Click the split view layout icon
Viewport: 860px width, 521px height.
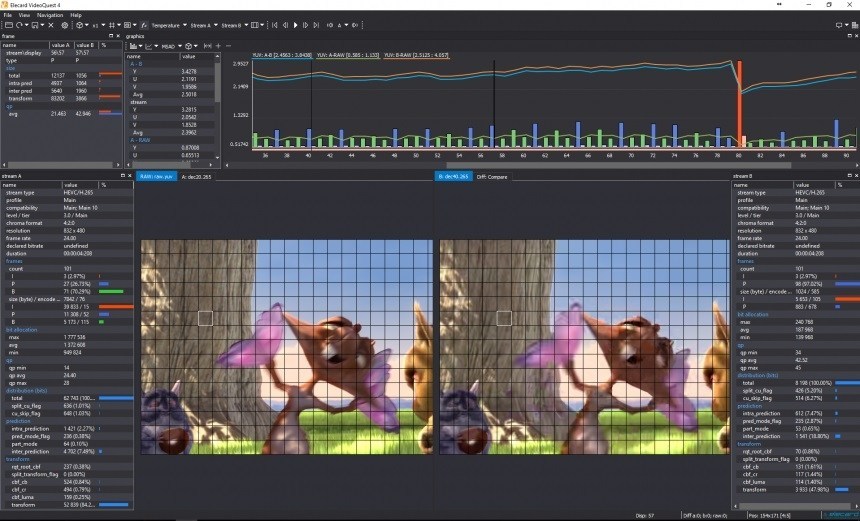[254, 25]
